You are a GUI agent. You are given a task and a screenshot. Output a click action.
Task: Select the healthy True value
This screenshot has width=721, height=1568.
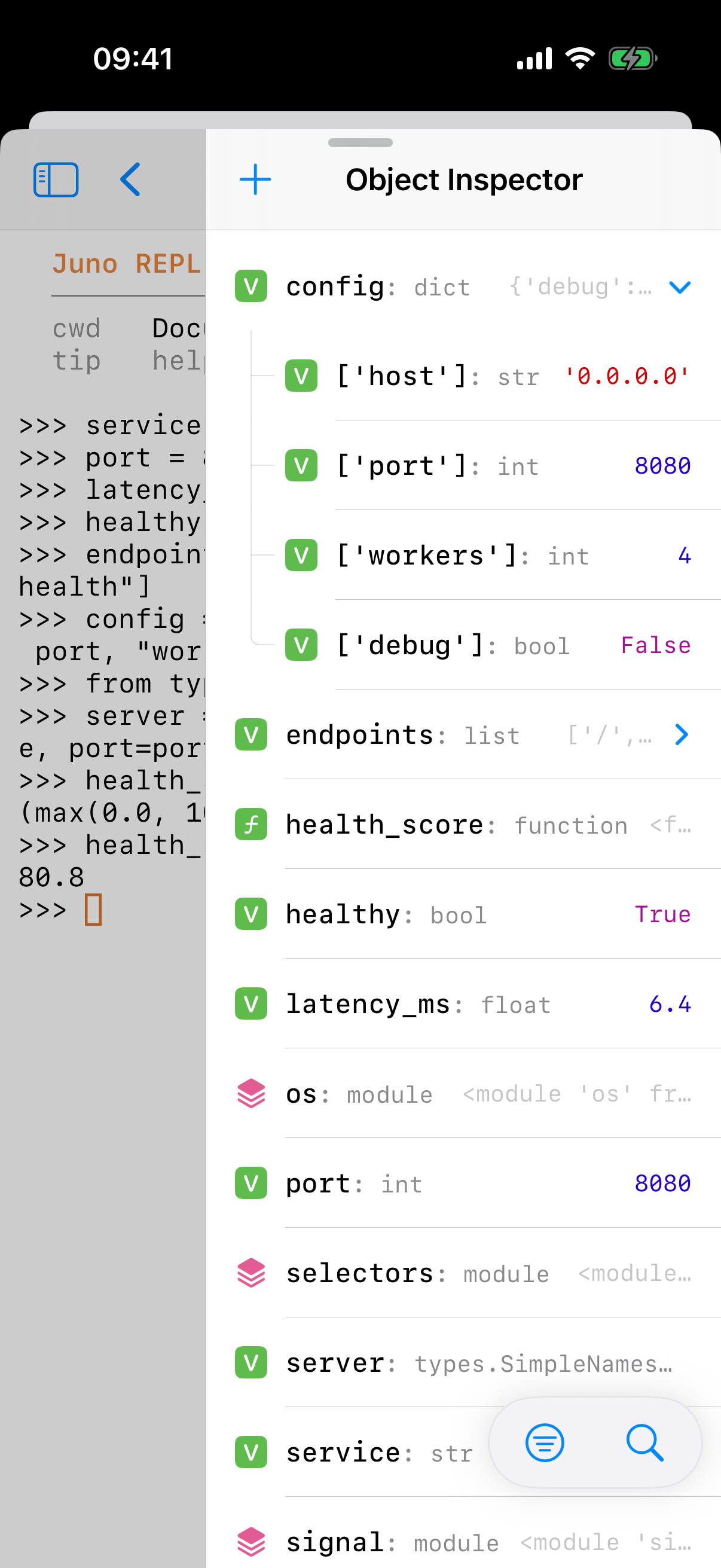click(x=662, y=914)
